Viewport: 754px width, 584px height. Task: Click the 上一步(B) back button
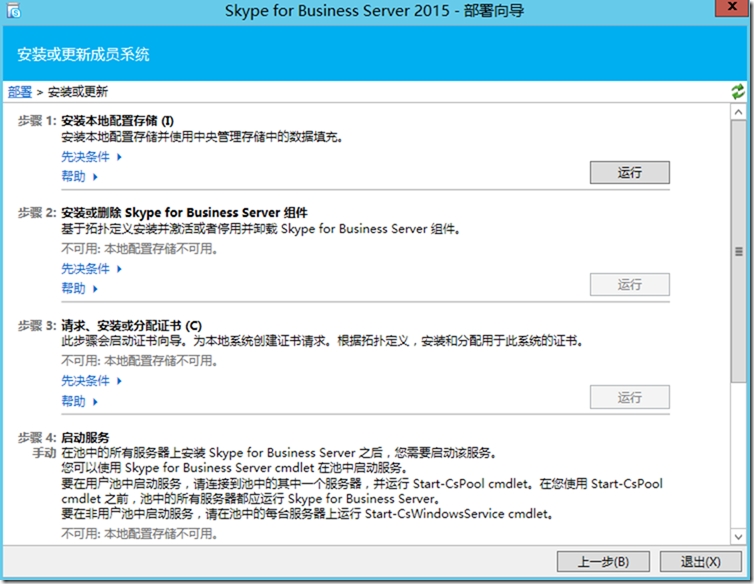tap(603, 561)
